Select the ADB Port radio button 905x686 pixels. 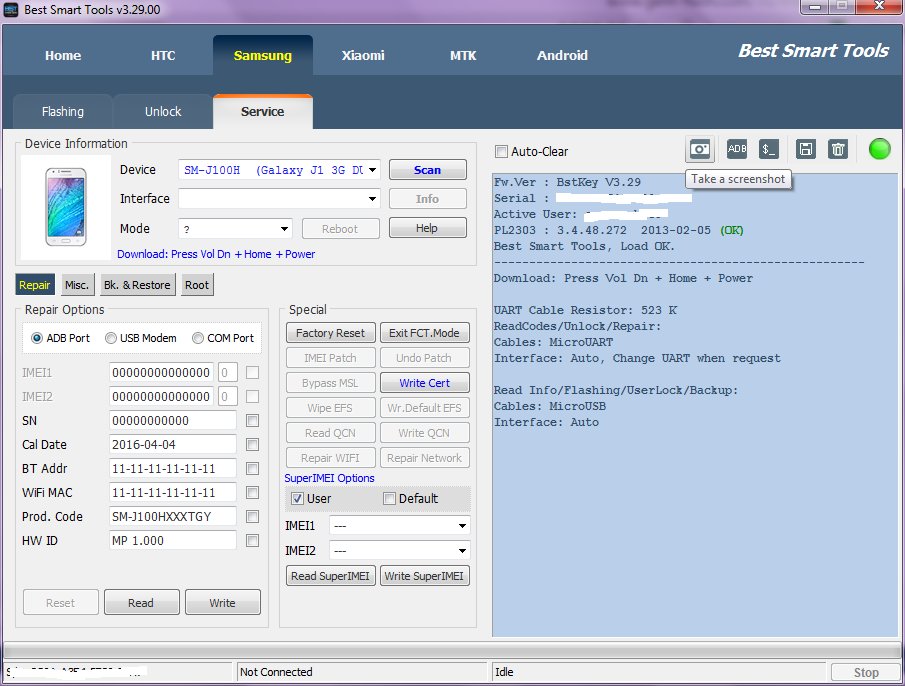[x=37, y=338]
